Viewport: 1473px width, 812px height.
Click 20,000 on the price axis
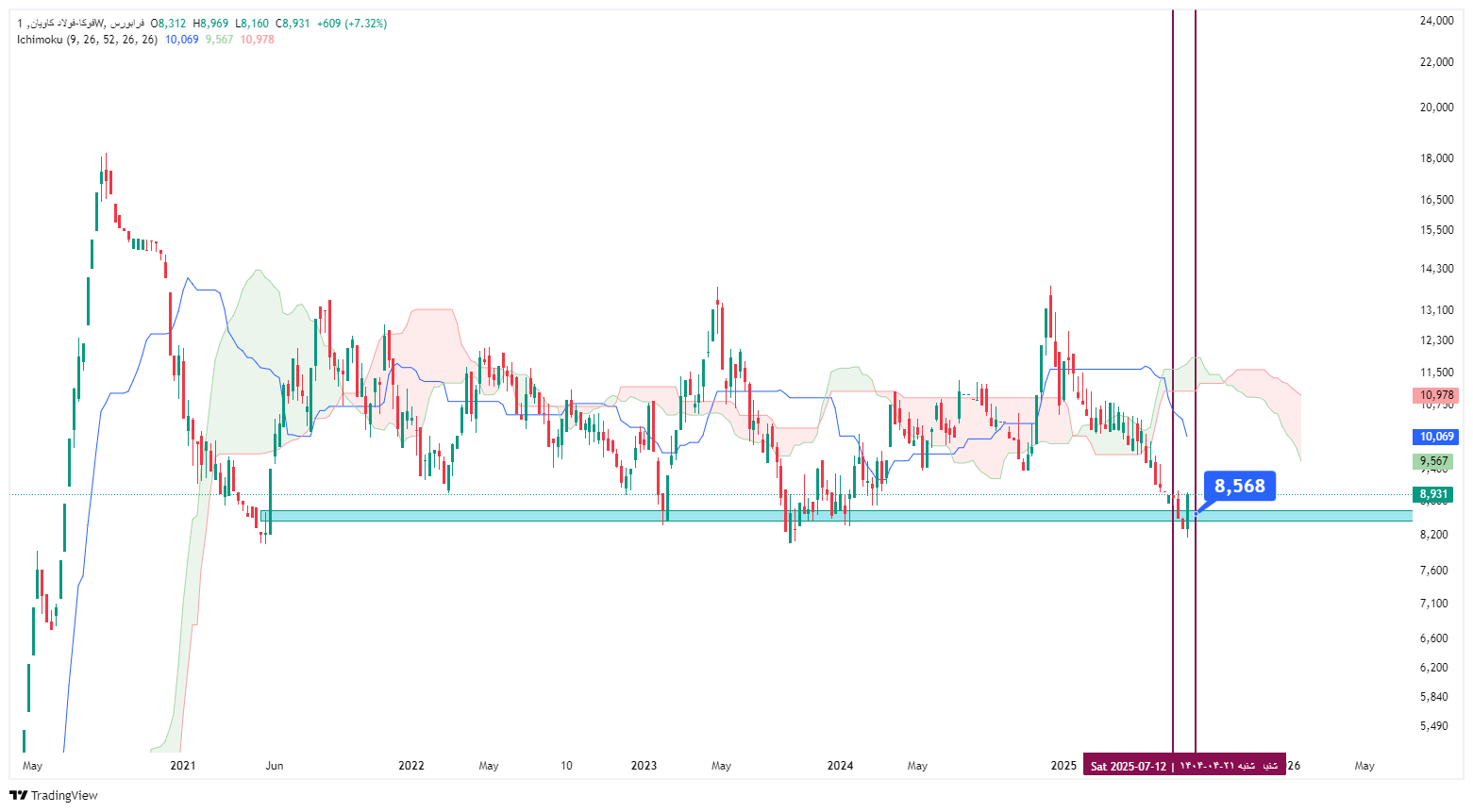[1436, 108]
